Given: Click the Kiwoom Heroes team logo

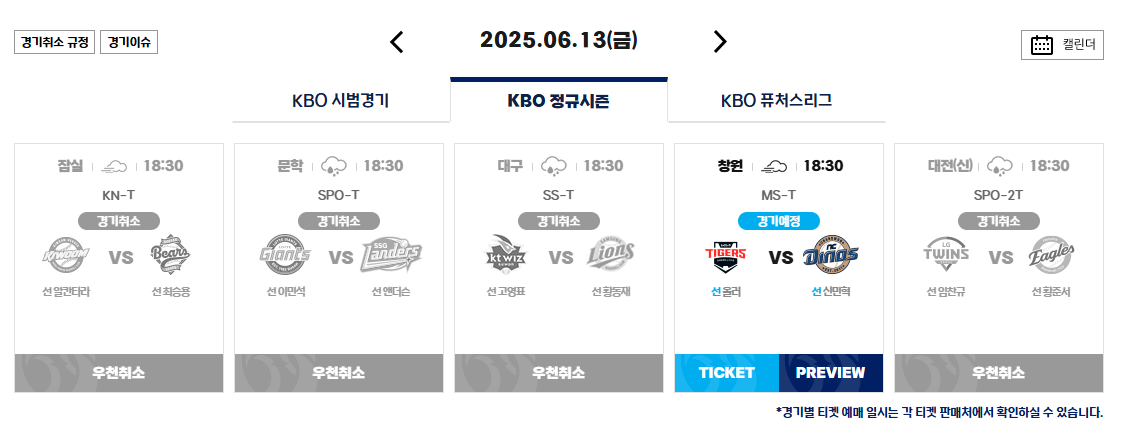Looking at the screenshot, I should (66, 254).
